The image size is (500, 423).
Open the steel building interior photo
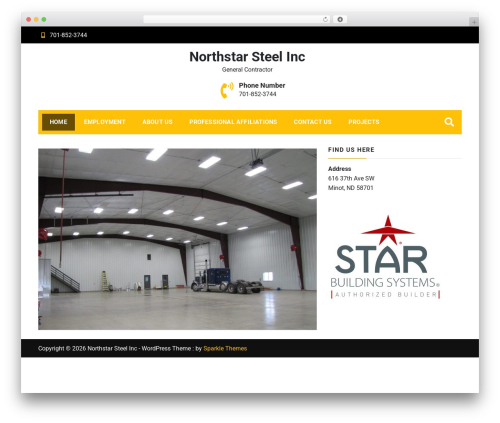[177, 239]
